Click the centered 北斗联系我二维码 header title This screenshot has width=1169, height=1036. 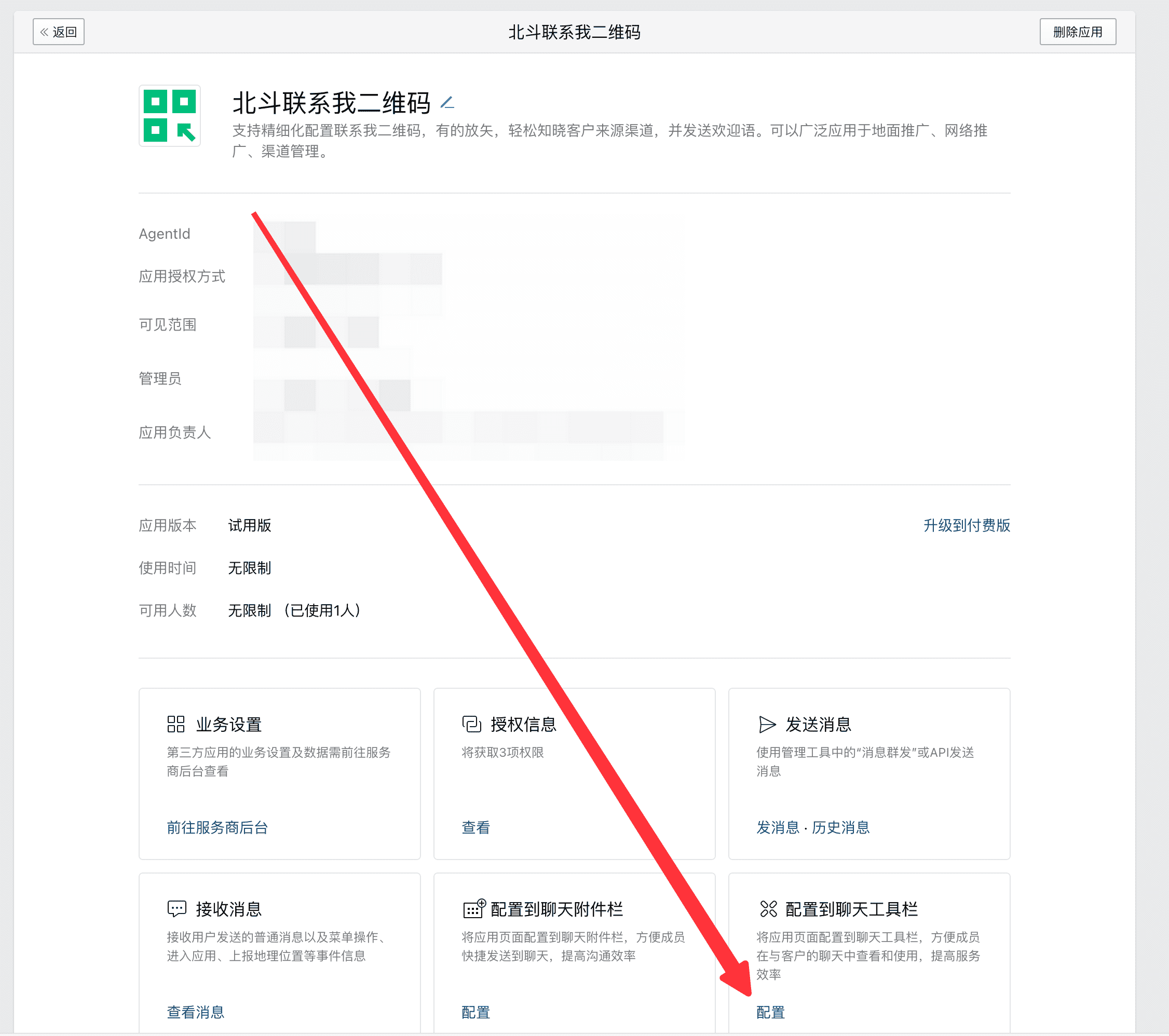pos(574,32)
